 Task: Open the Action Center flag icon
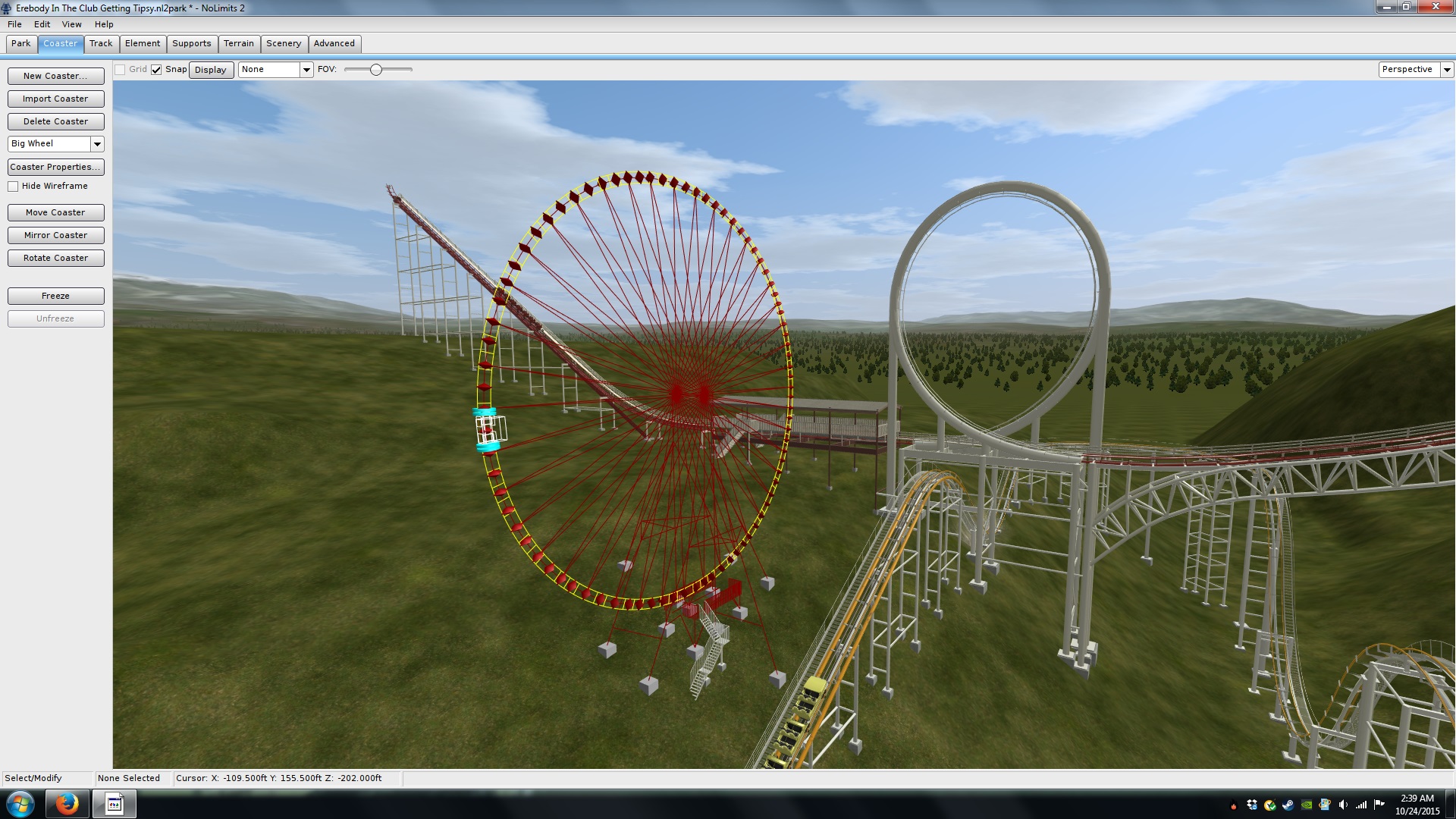(1379, 804)
